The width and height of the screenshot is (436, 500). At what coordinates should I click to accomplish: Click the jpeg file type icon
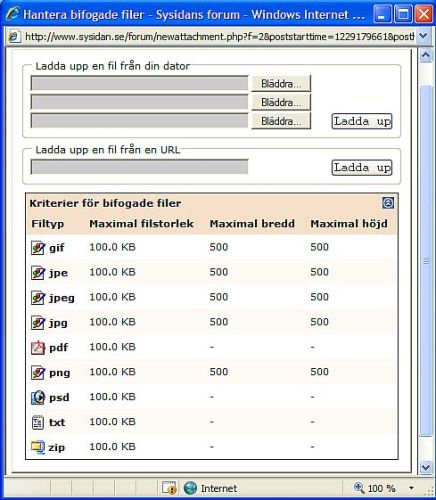point(38,297)
